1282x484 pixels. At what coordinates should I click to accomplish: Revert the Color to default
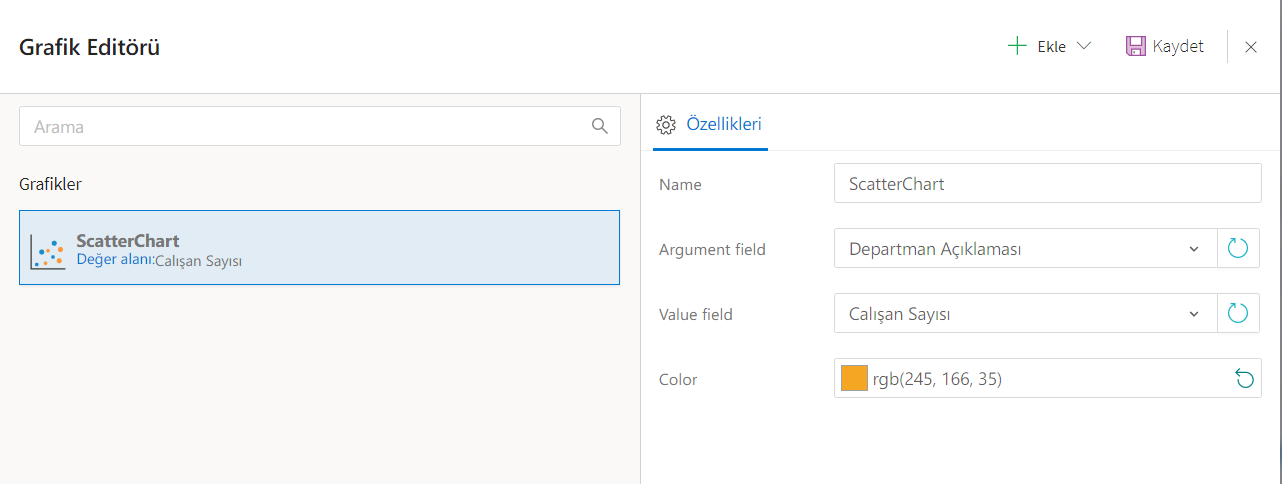click(x=1244, y=379)
